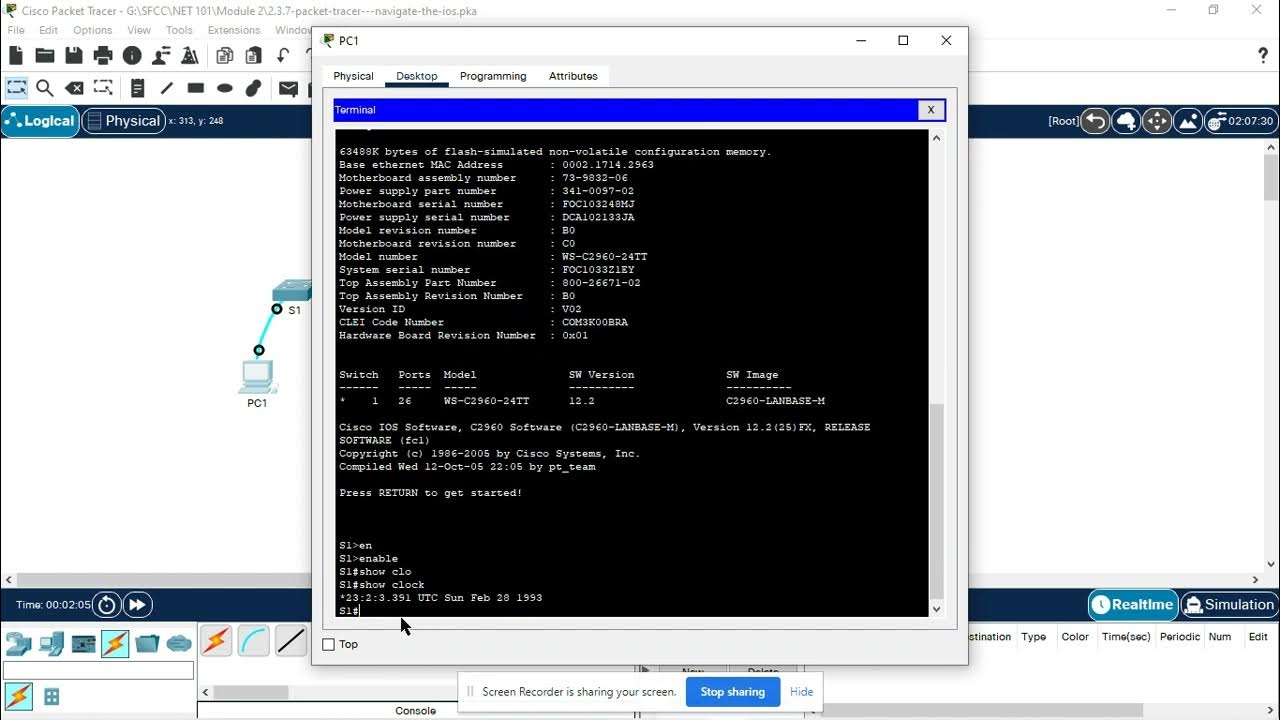Choose the Draw Line tool
This screenshot has width=1280, height=720.
[x=167, y=88]
